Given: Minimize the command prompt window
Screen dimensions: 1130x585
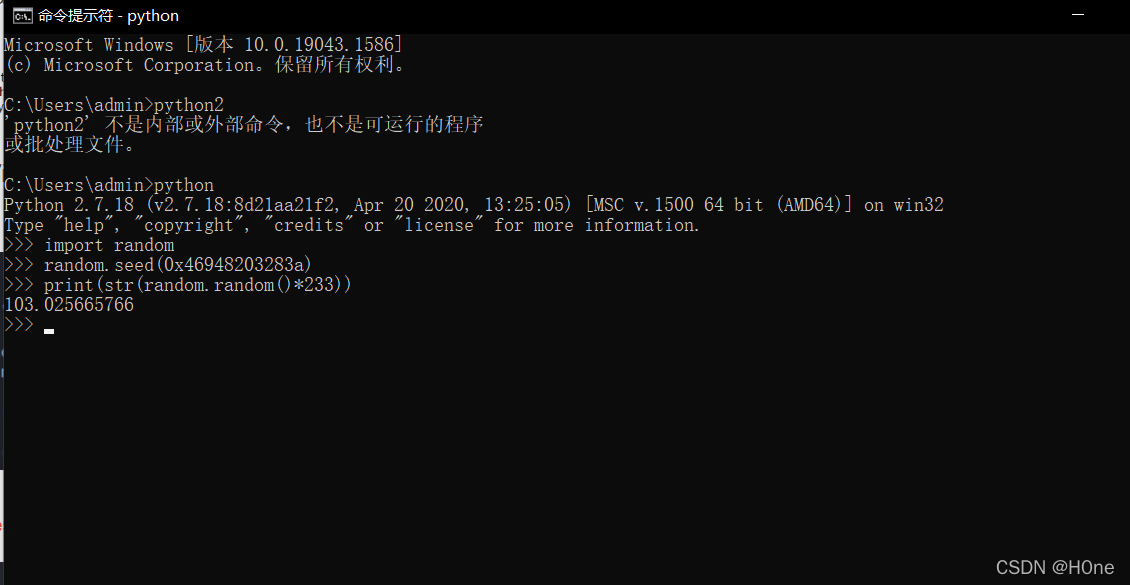Looking at the screenshot, I should point(1078,15).
